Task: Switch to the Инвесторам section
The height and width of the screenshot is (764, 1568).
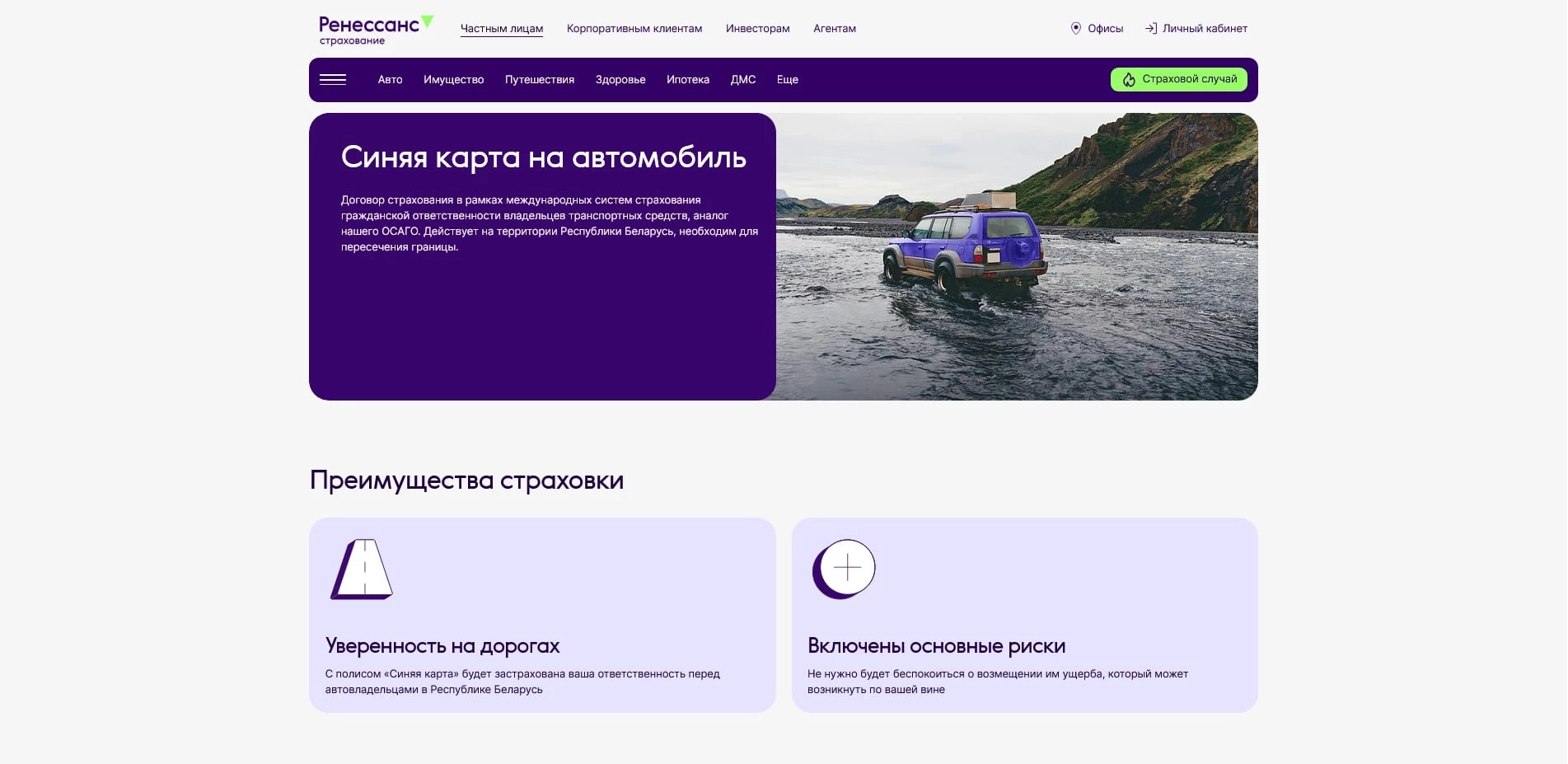Action: click(x=757, y=28)
